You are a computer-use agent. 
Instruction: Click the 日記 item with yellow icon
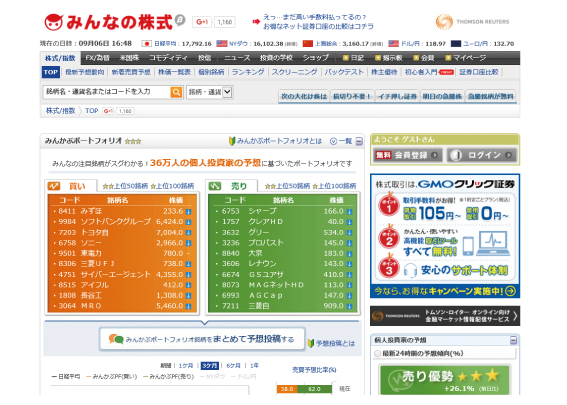[353, 58]
